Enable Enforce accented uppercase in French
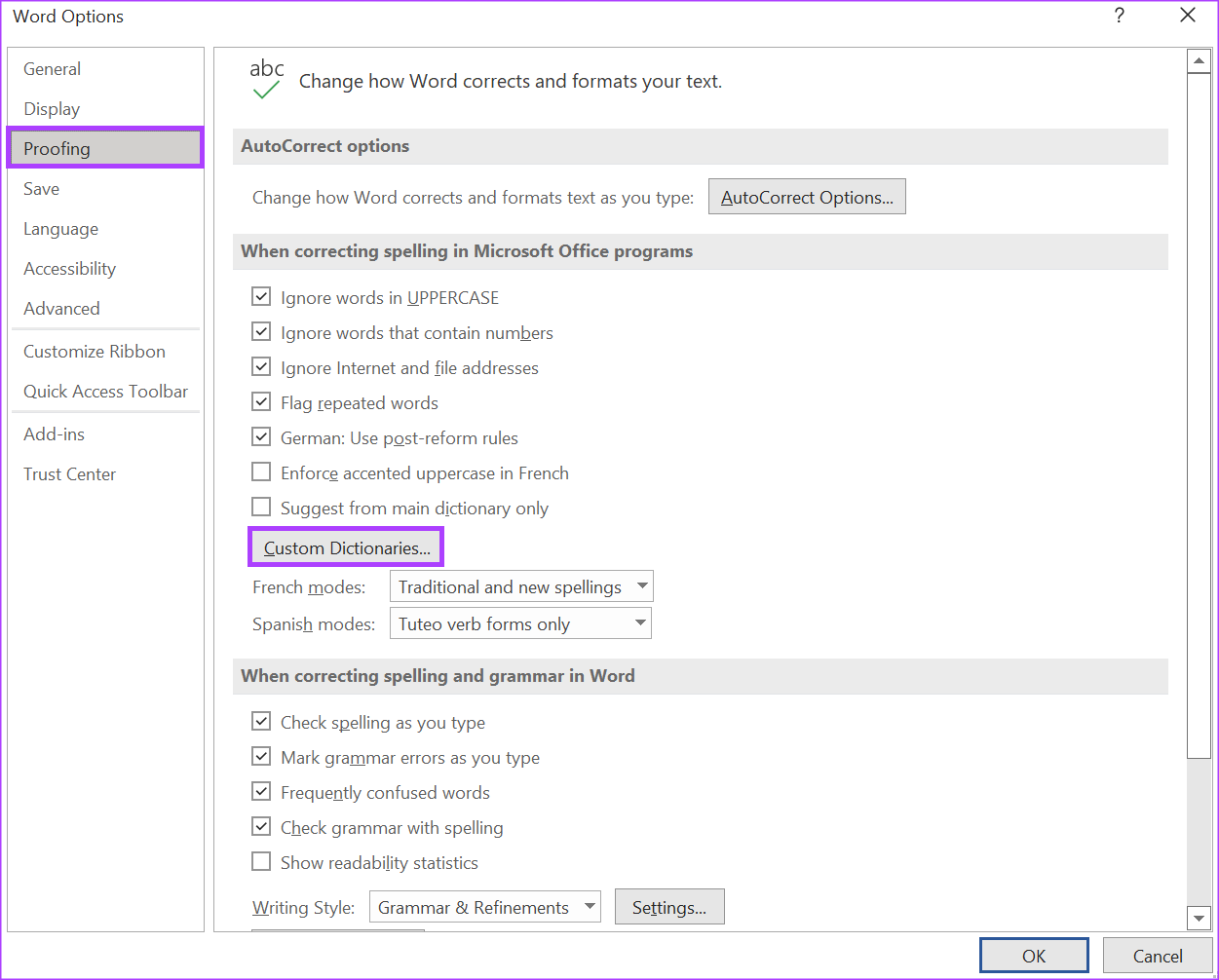Viewport: 1219px width, 980px height. 261,472
